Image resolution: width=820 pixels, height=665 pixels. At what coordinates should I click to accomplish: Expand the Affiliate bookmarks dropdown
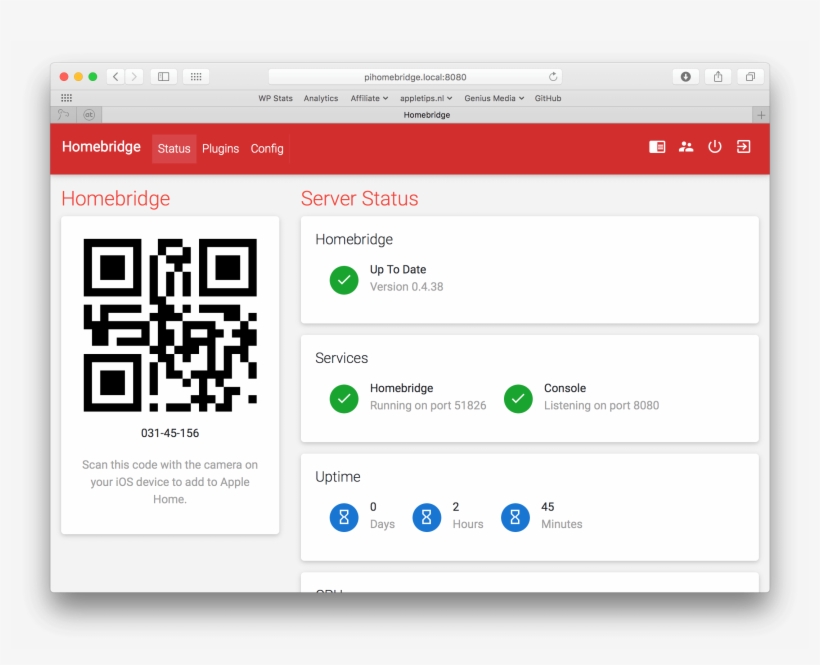[368, 98]
